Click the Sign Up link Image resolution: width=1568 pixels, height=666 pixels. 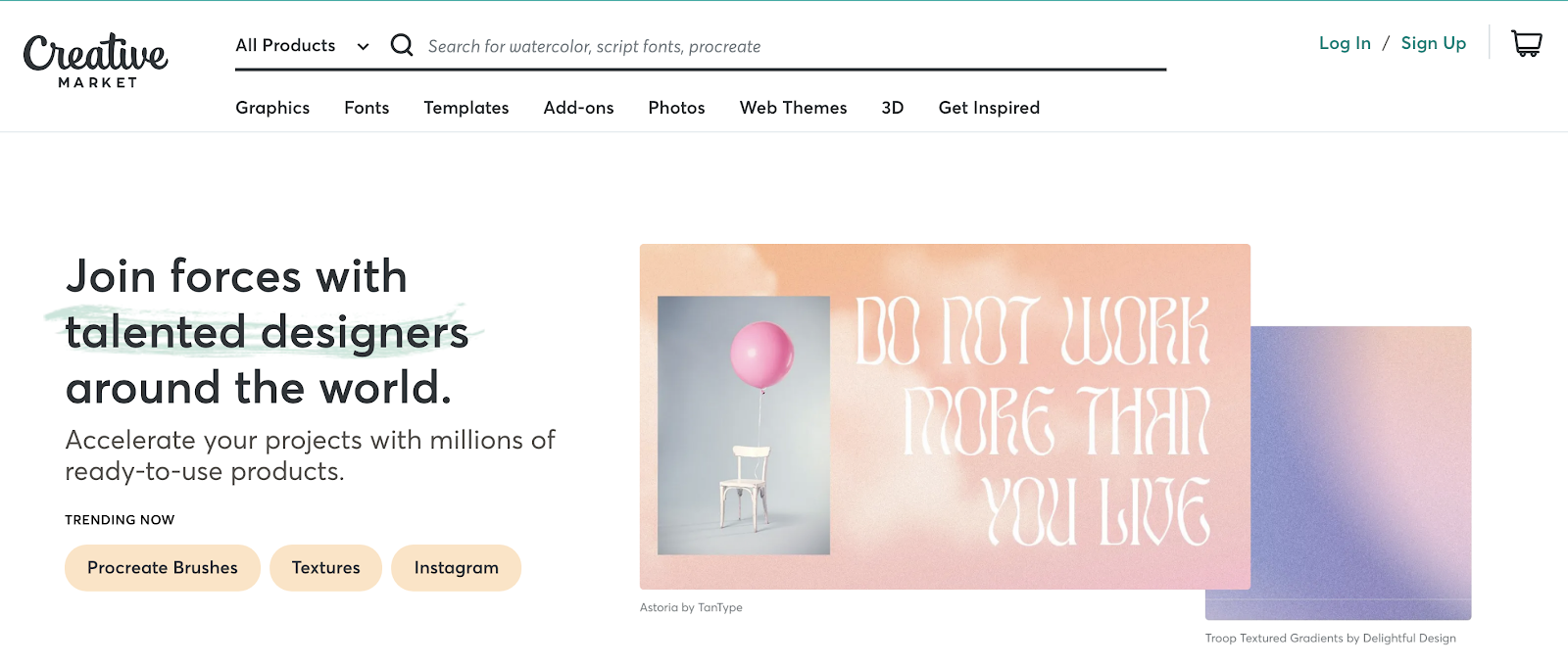(1434, 43)
